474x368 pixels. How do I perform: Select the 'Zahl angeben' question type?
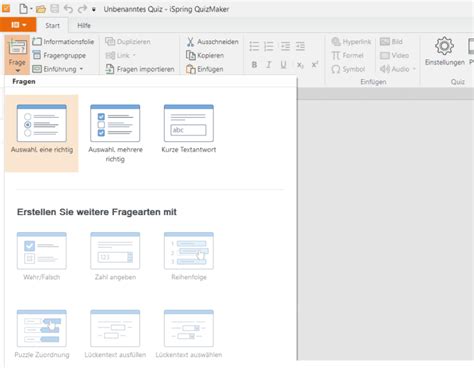pyautogui.click(x=115, y=256)
